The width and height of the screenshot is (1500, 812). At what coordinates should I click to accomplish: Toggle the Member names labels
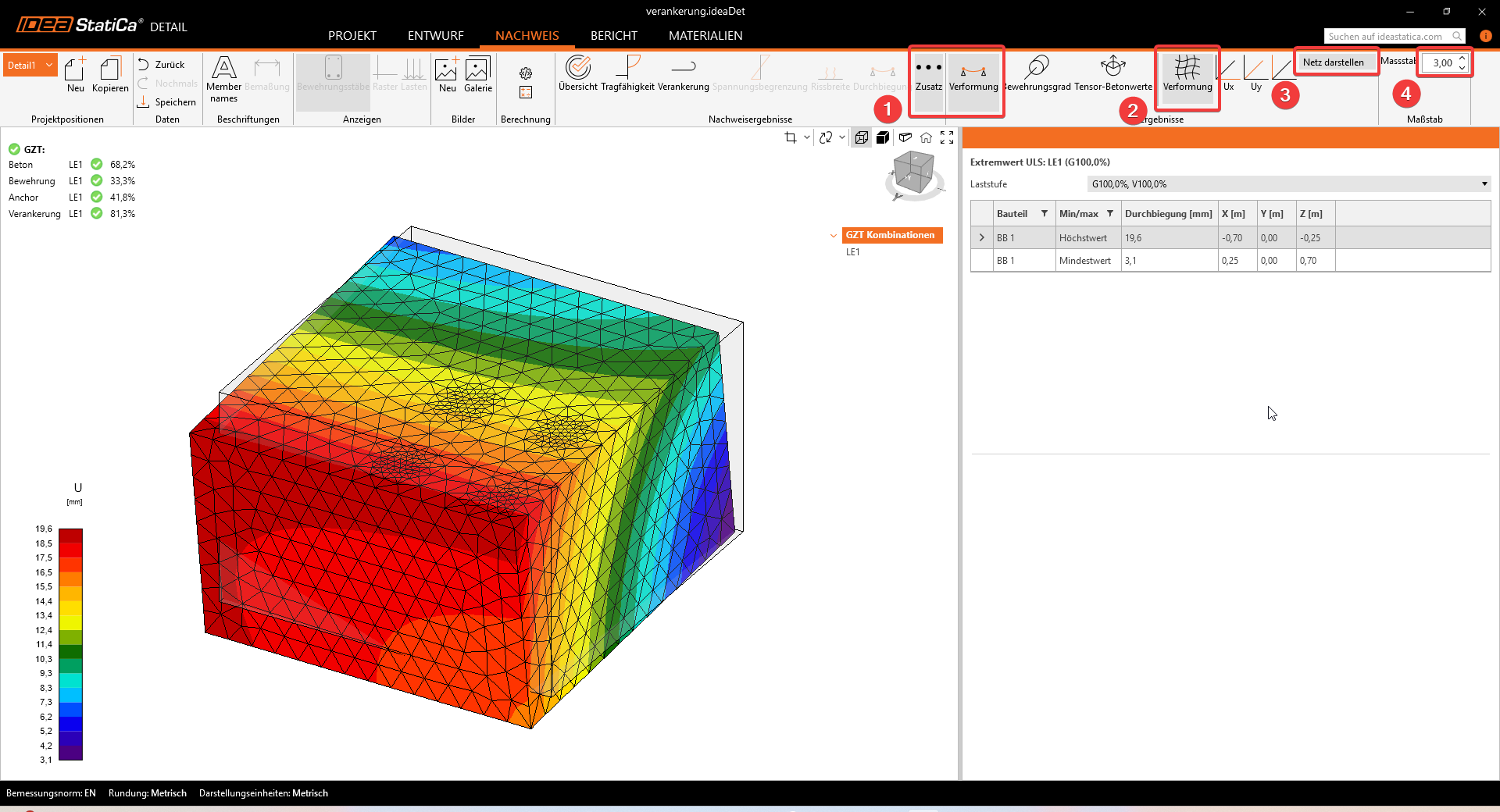[224, 78]
